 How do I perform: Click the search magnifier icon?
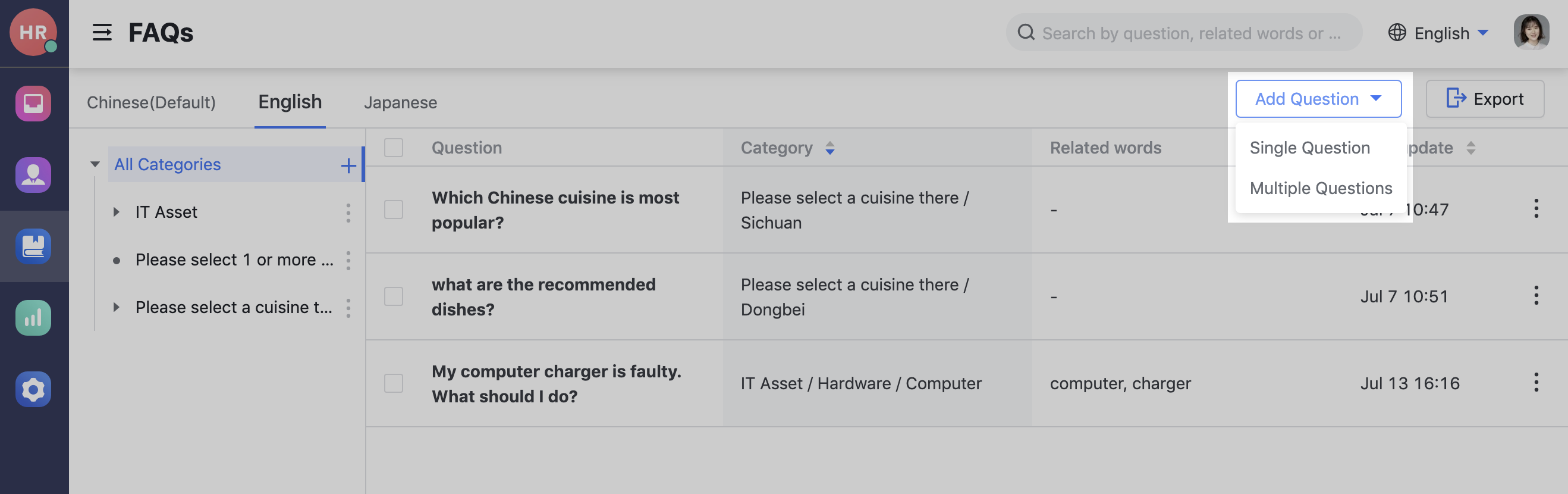pos(1027,32)
